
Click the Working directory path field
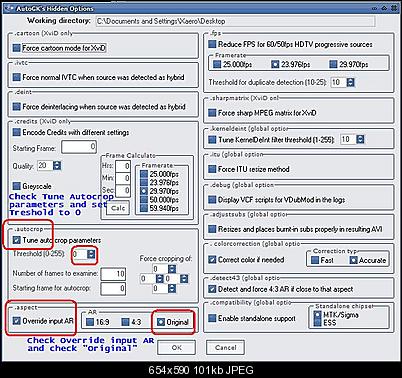tap(235, 21)
